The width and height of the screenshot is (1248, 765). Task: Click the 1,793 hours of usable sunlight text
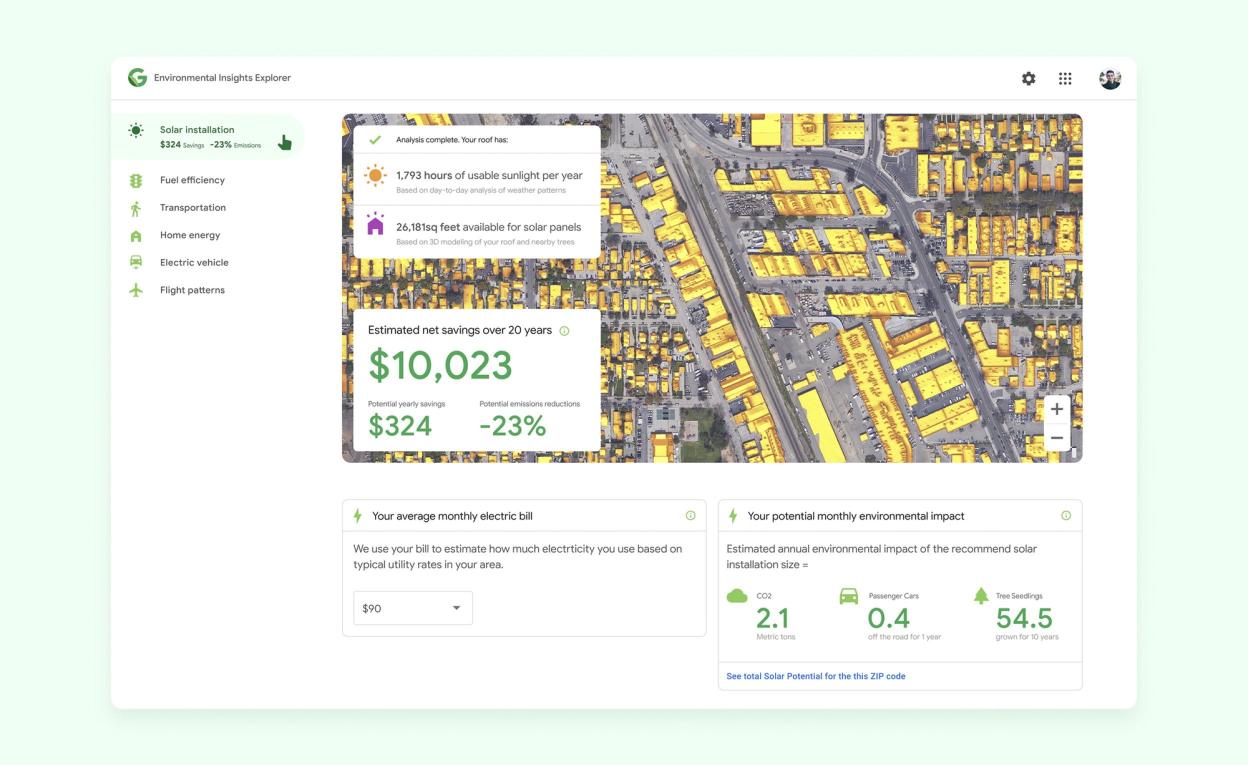pyautogui.click(x=489, y=175)
